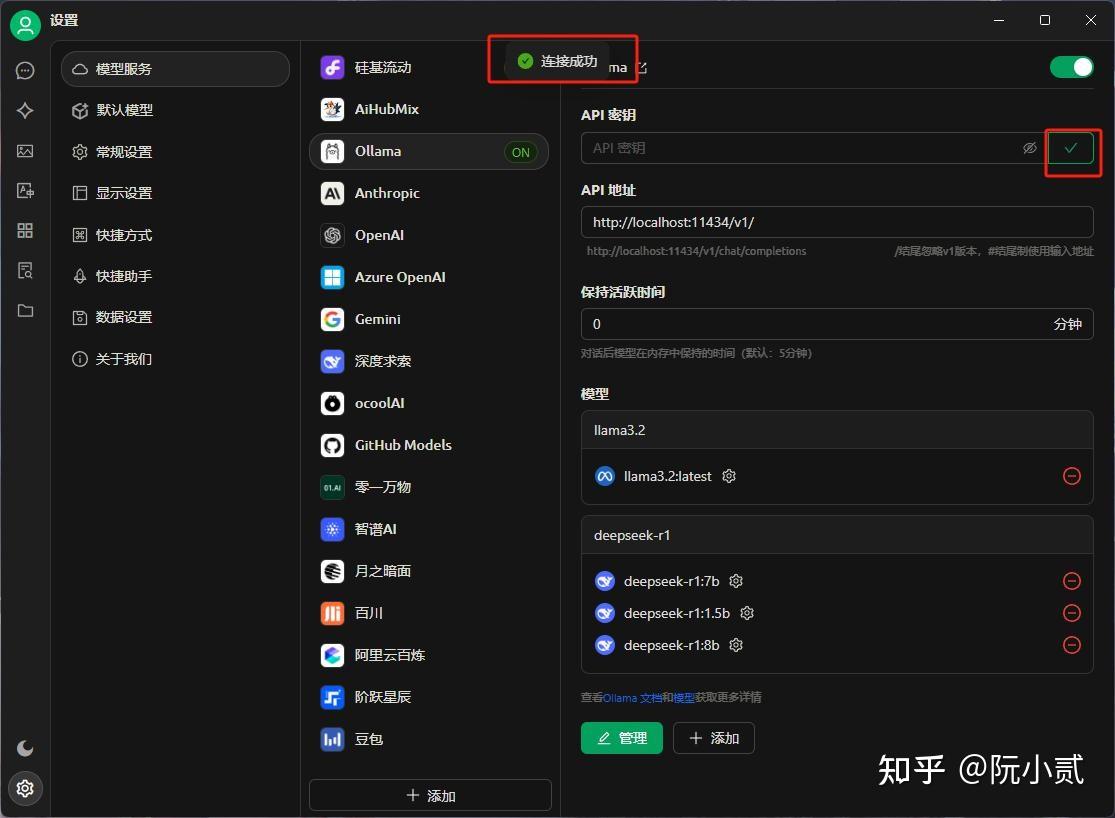Image resolution: width=1115 pixels, height=818 pixels.
Task: Remove the deepseek-r1:8b model
Action: click(1072, 645)
